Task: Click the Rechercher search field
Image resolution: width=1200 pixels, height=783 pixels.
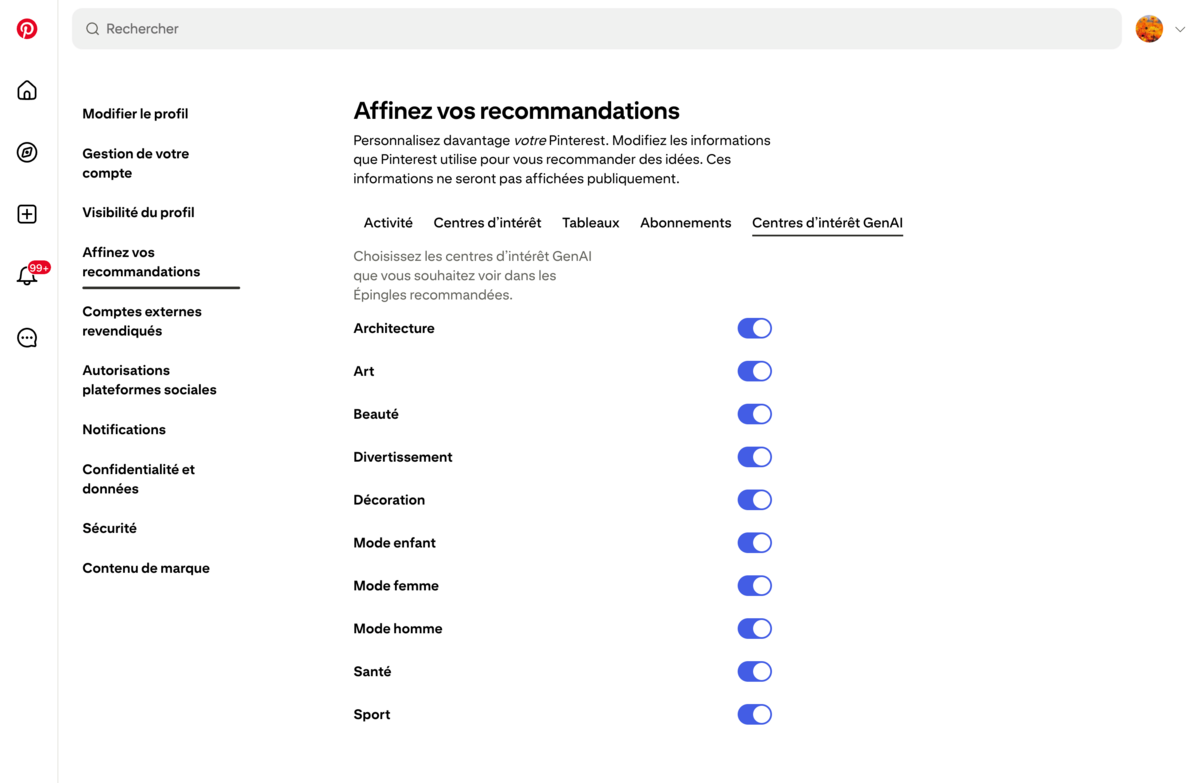Action: pyautogui.click(x=600, y=29)
